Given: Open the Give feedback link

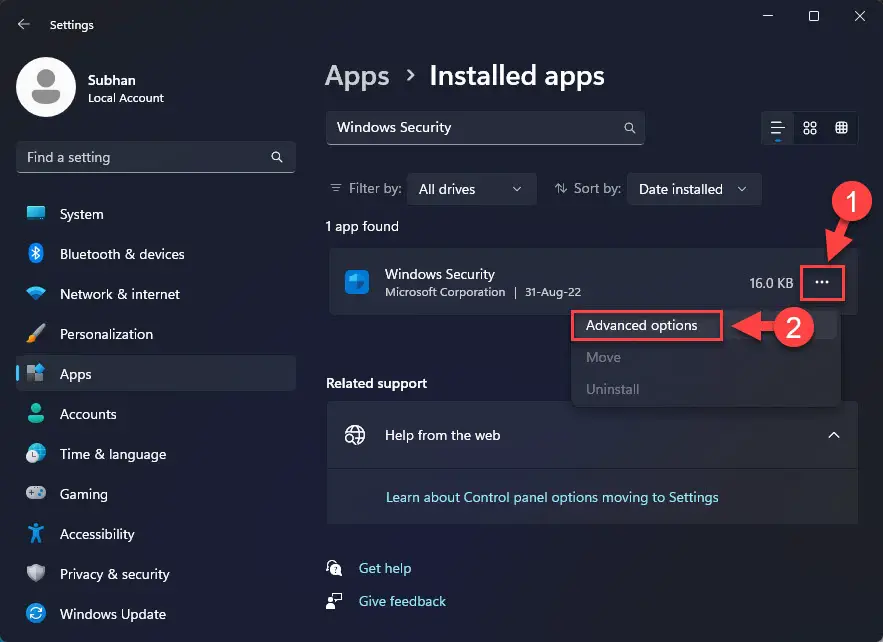Looking at the screenshot, I should point(402,601).
